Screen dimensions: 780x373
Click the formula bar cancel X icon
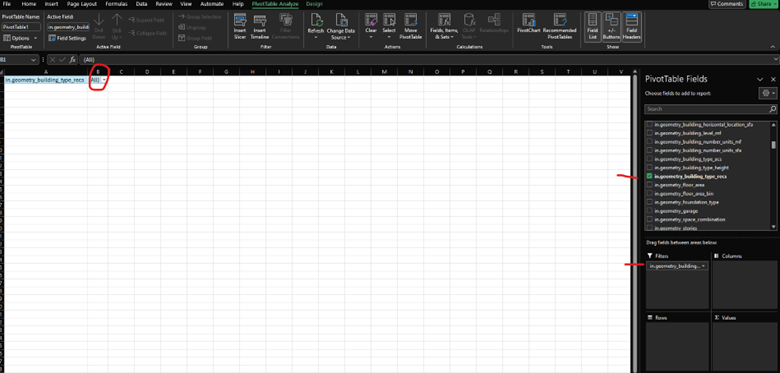click(x=52, y=60)
